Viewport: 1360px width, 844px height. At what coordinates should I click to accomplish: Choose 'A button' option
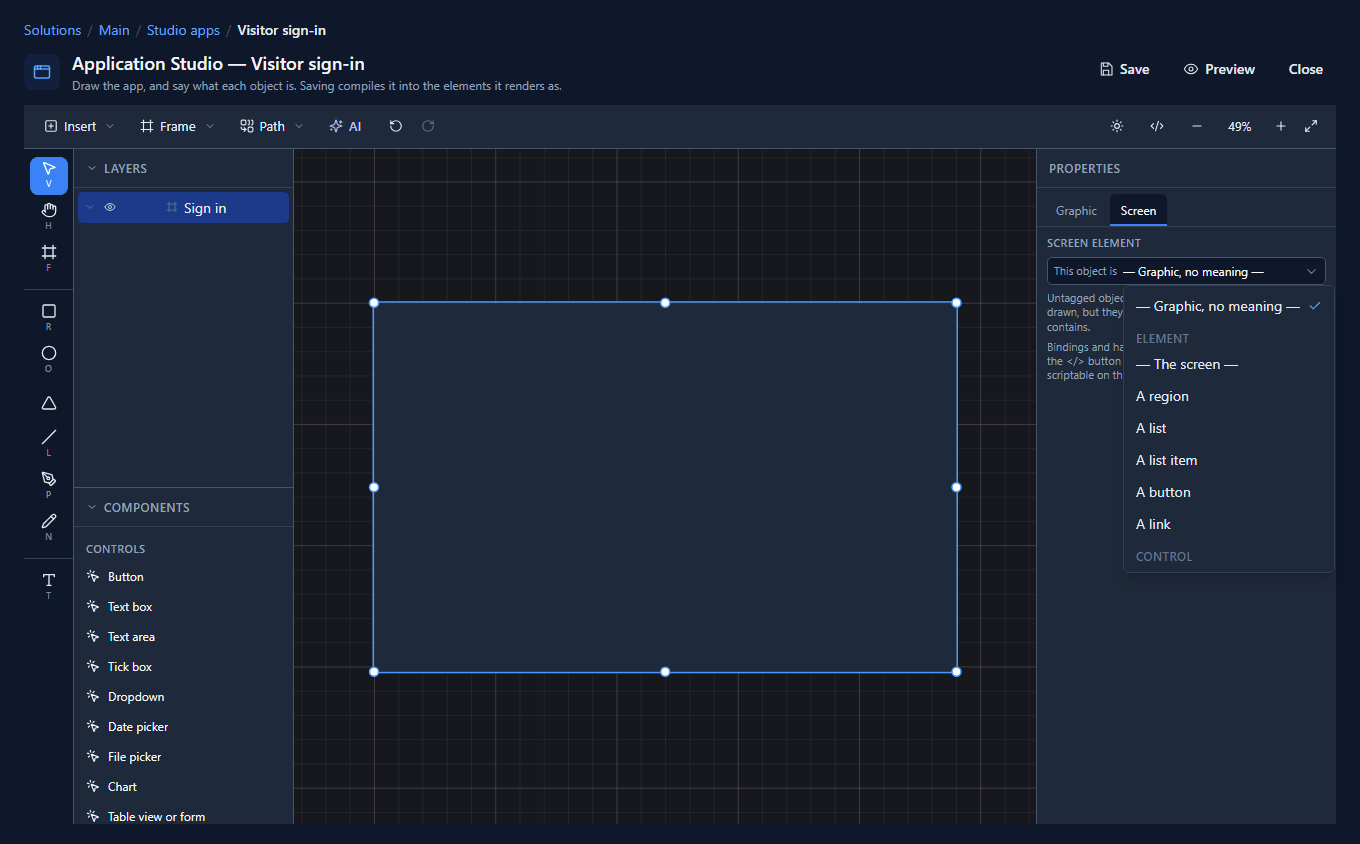click(1229, 492)
